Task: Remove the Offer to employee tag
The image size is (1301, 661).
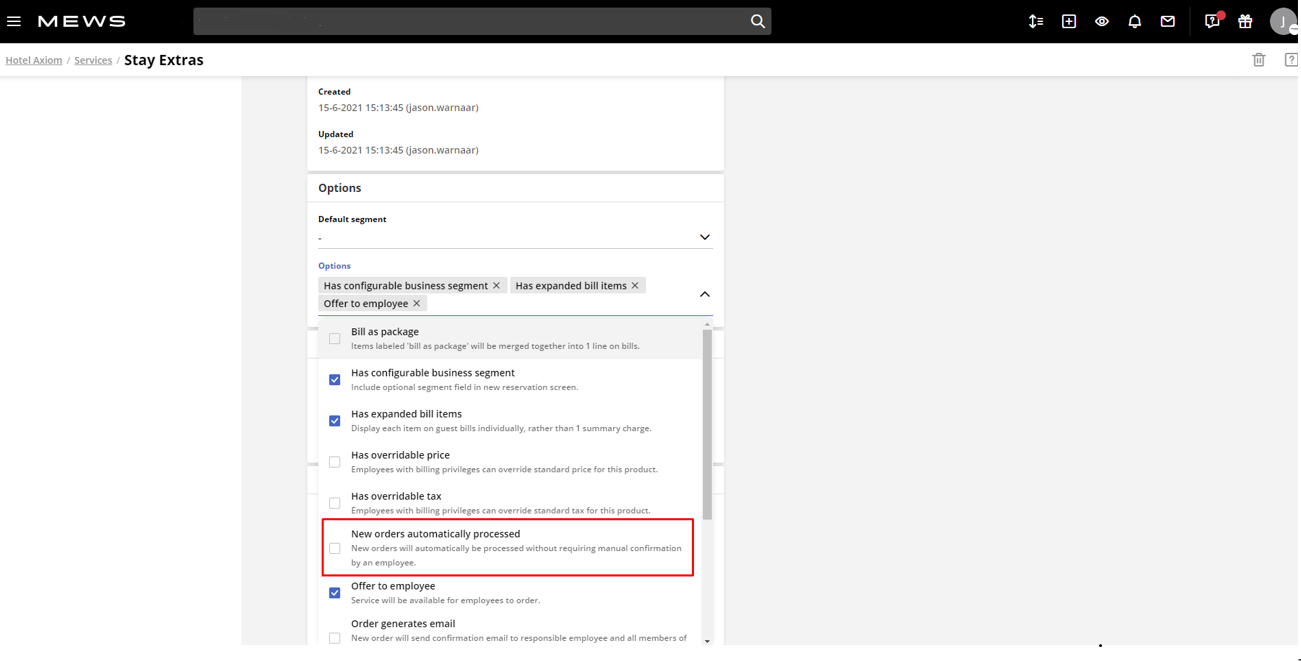Action: (417, 303)
